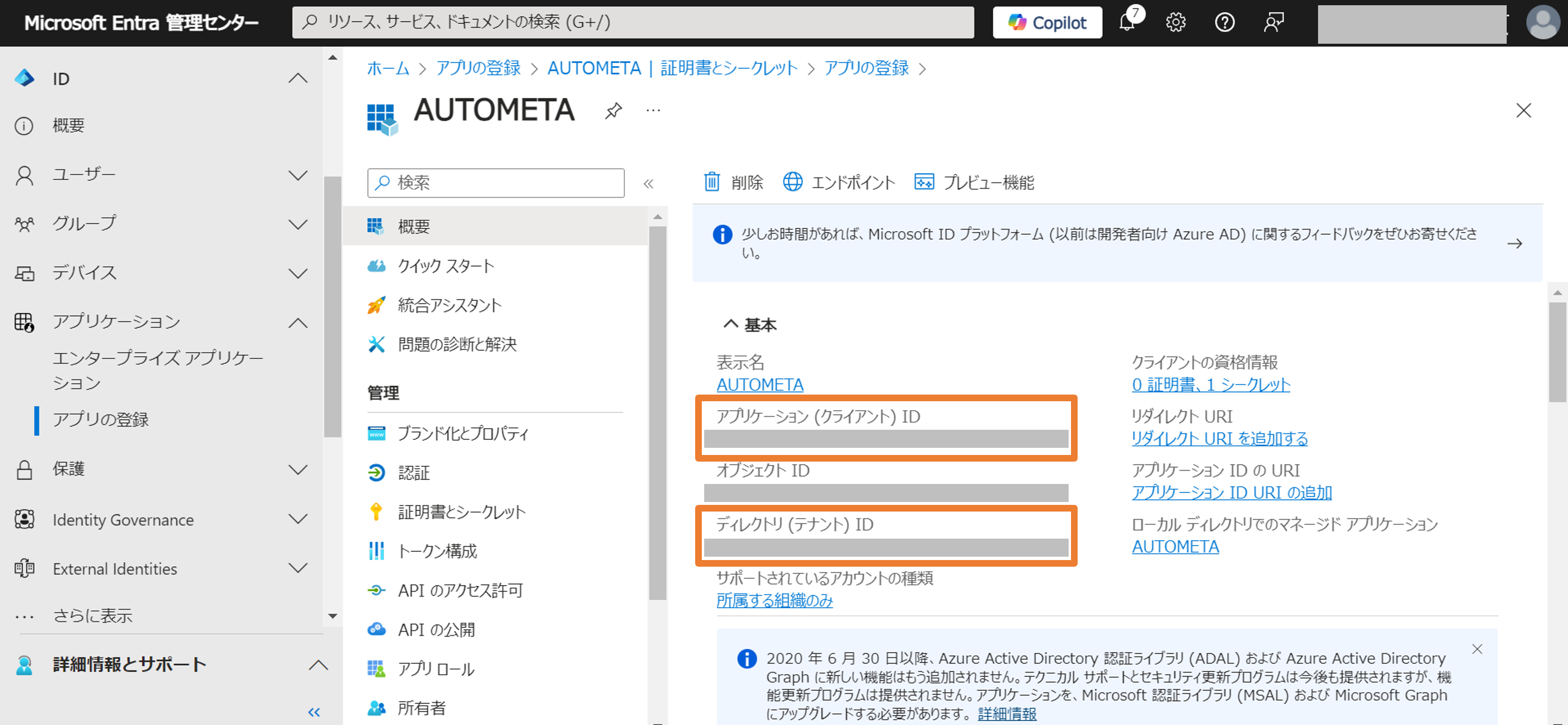Click アプリケーション ID URI の追加 link
The width and height of the screenshot is (1568, 725).
pyautogui.click(x=1232, y=492)
